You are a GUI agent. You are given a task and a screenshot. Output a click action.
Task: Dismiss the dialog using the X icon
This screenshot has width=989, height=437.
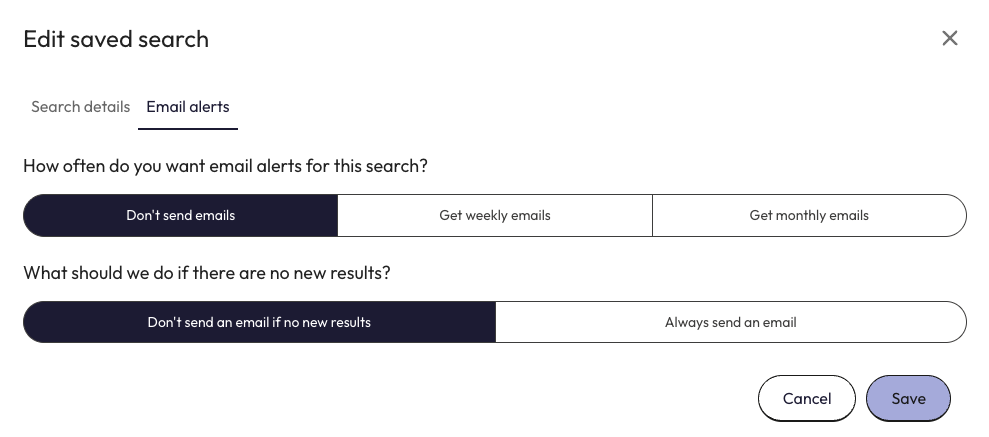point(949,38)
